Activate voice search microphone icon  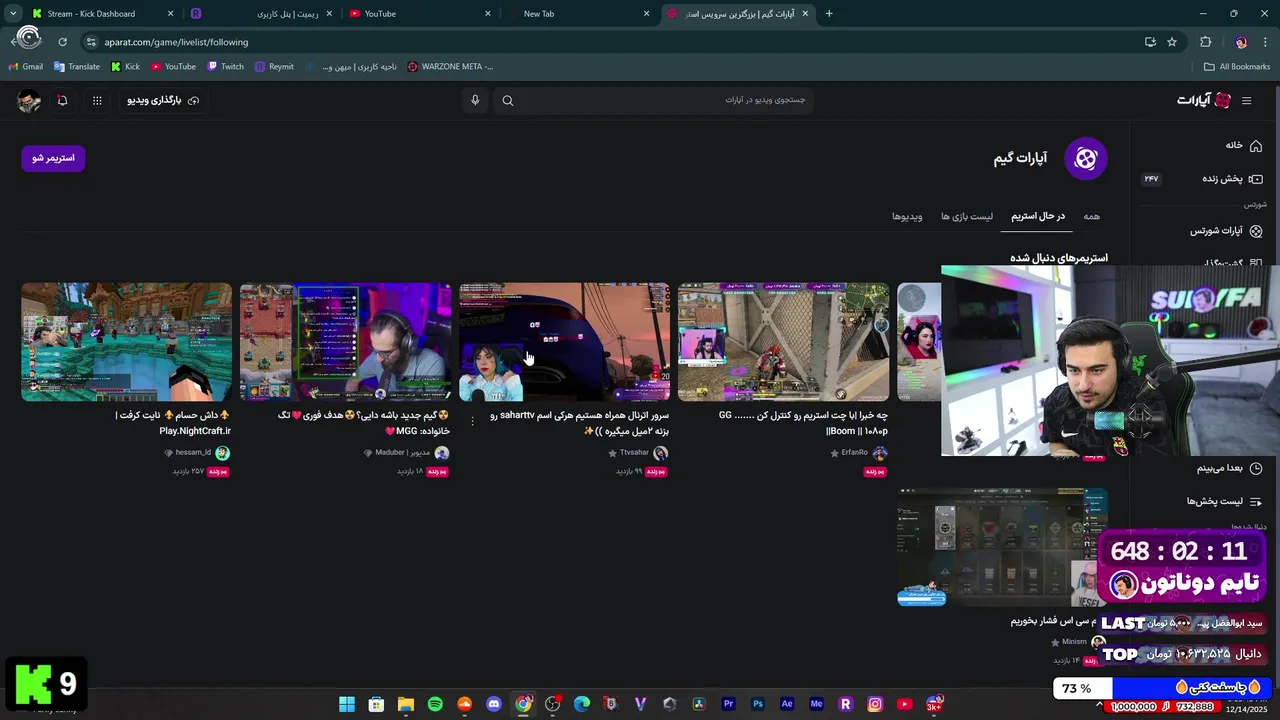[x=475, y=100]
